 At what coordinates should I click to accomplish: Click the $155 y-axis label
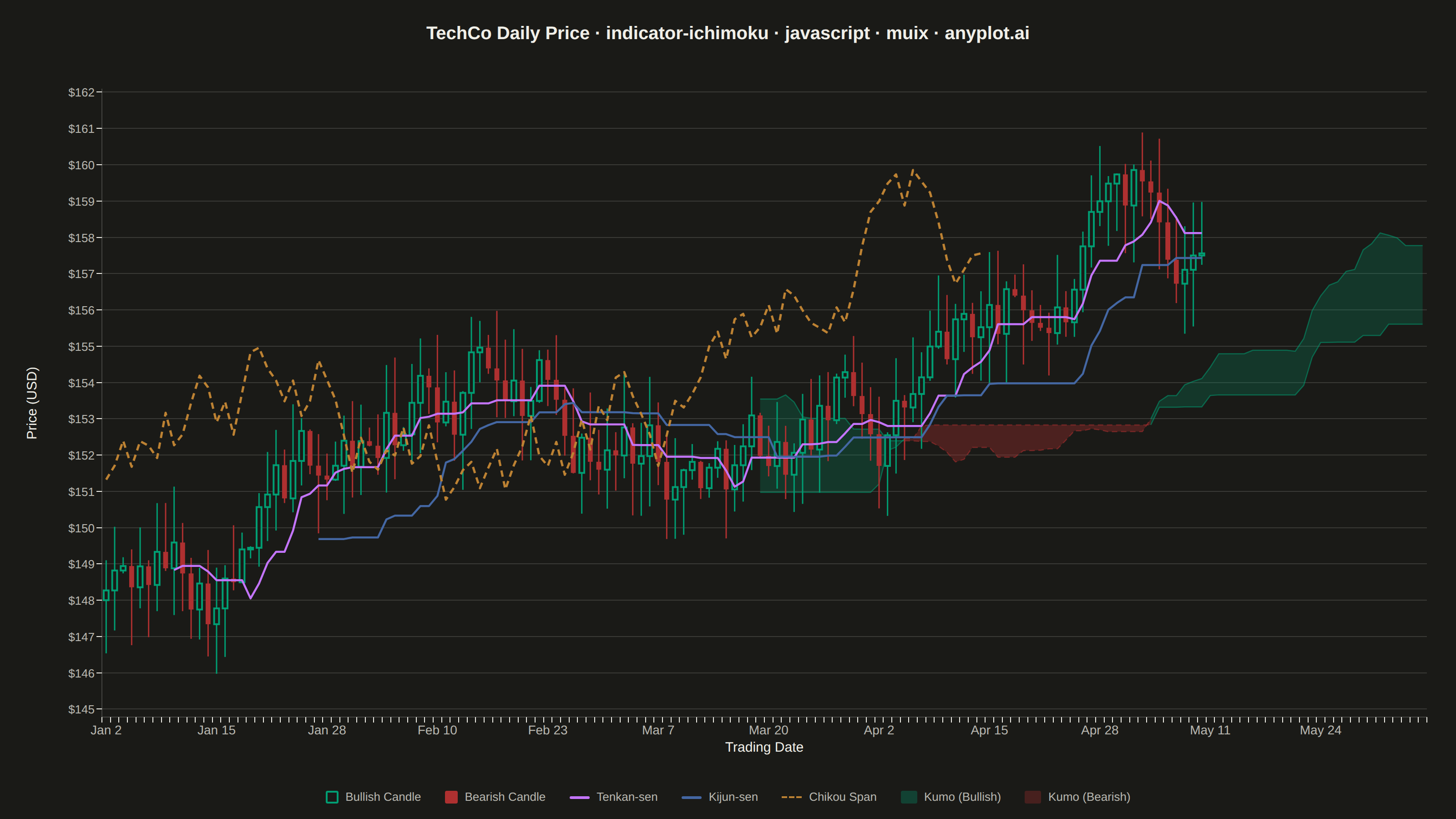[81, 346]
